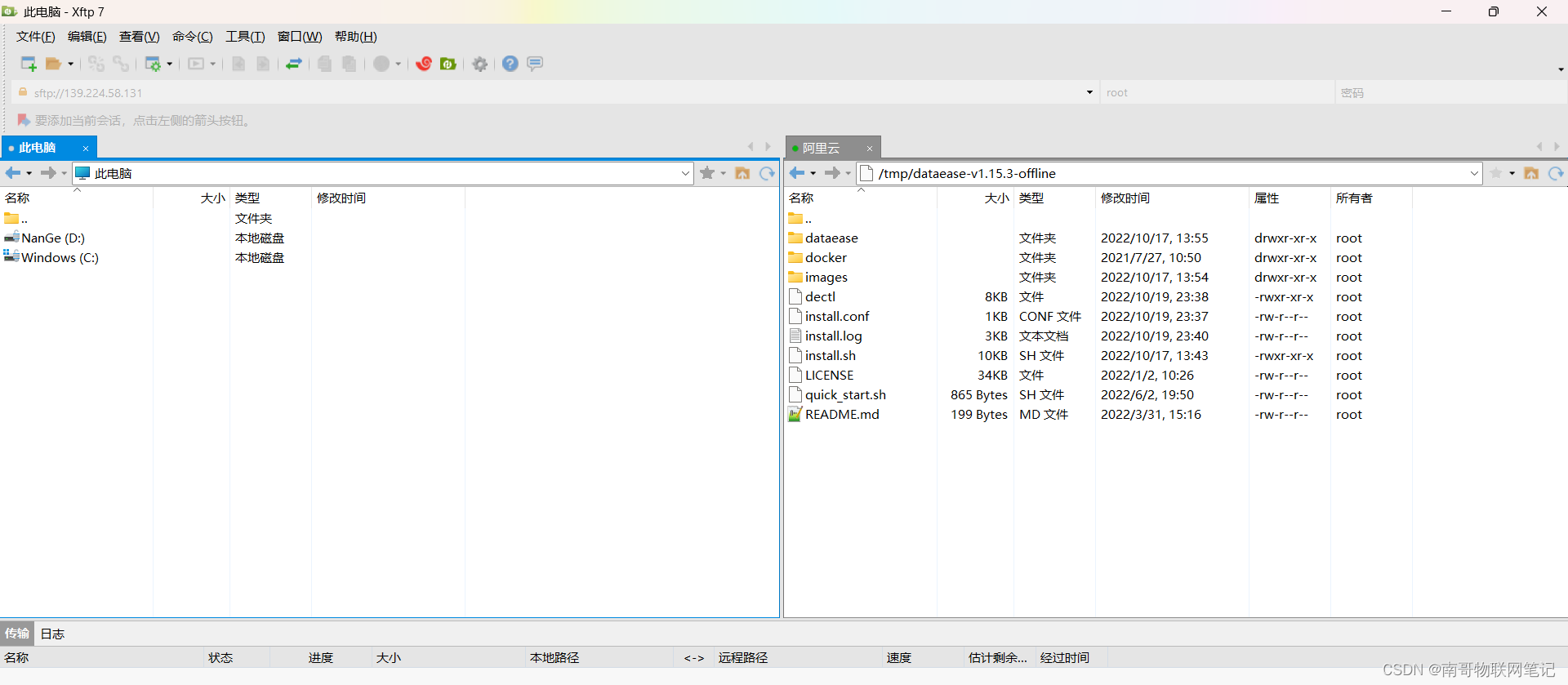Viewport: 1568px width, 685px height.
Task: Click the grey globe toolbar icon
Action: point(381,64)
